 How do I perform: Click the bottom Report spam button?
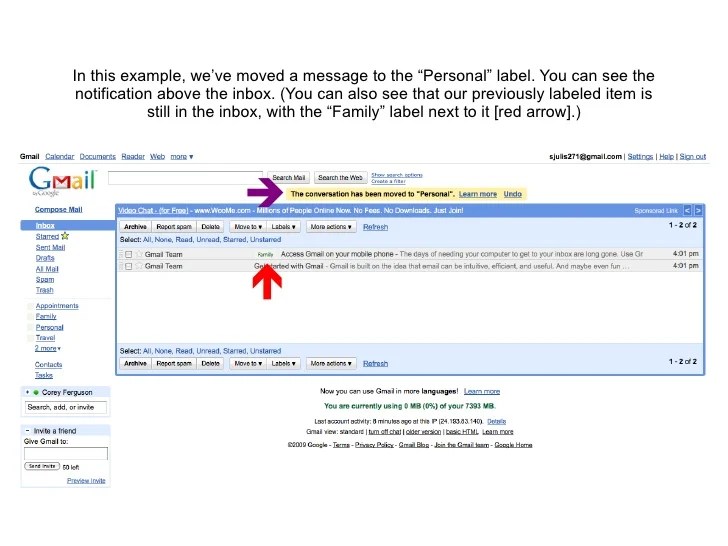pos(174,364)
